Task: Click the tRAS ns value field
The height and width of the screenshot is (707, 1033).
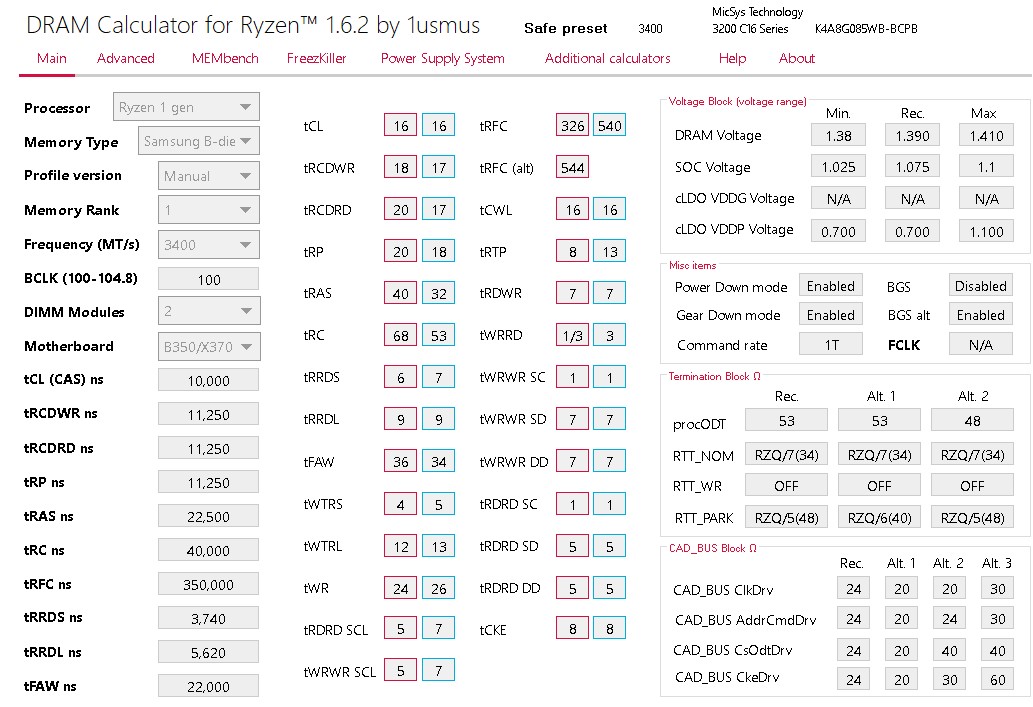Action: click(x=208, y=517)
